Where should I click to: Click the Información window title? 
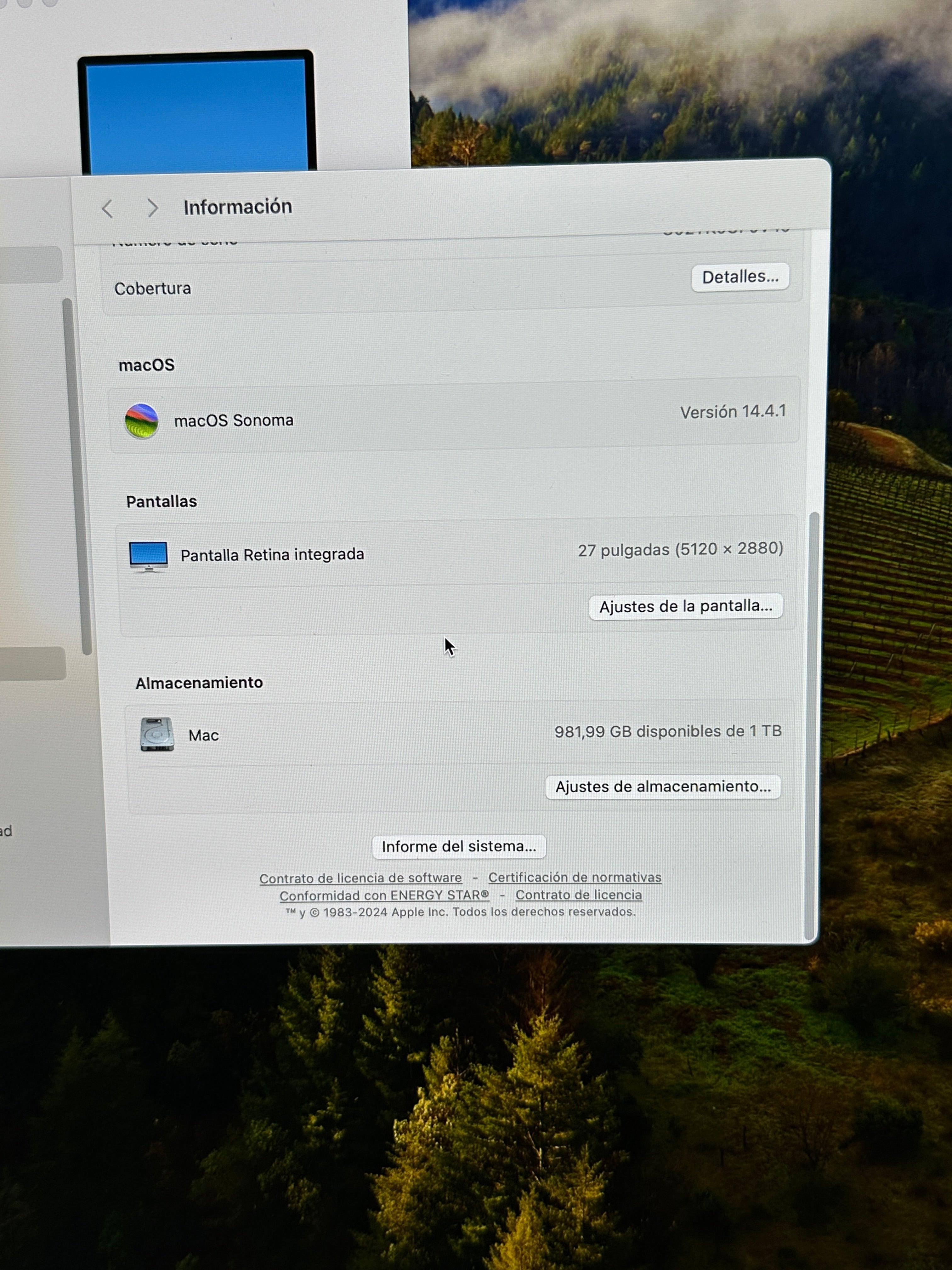click(x=238, y=207)
